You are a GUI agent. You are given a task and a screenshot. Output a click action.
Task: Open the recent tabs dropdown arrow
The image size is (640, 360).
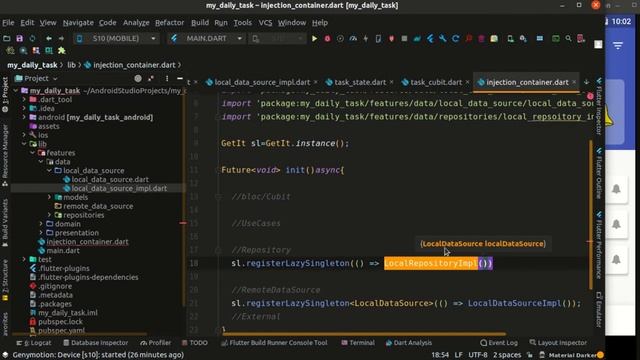[587, 82]
